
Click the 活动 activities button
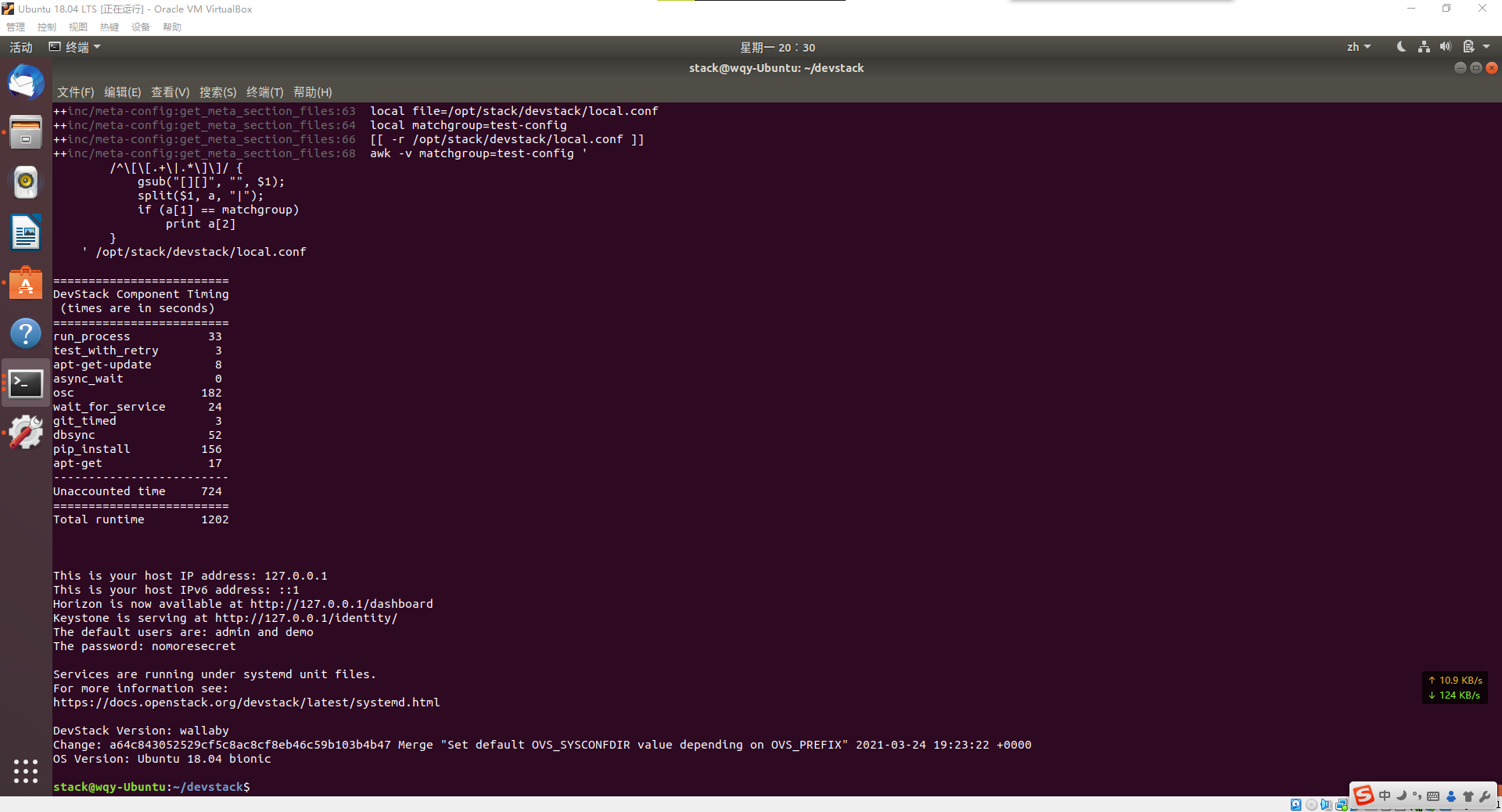tap(21, 47)
